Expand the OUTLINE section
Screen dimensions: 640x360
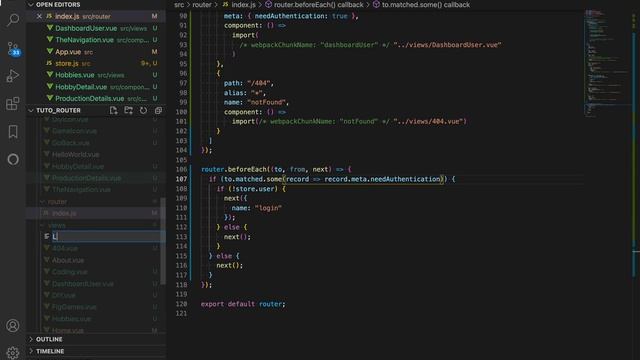point(31,339)
